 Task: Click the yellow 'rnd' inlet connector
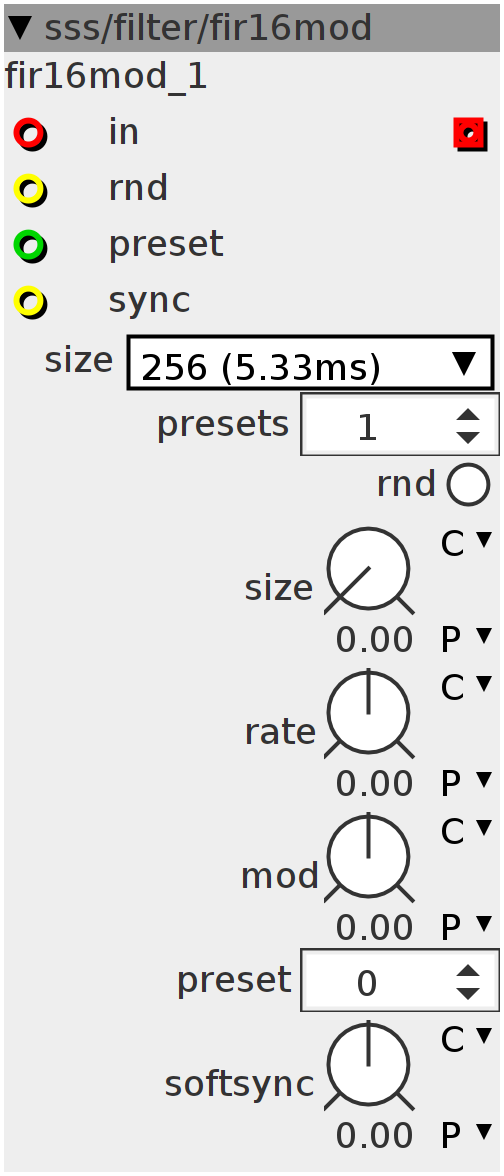(30, 190)
